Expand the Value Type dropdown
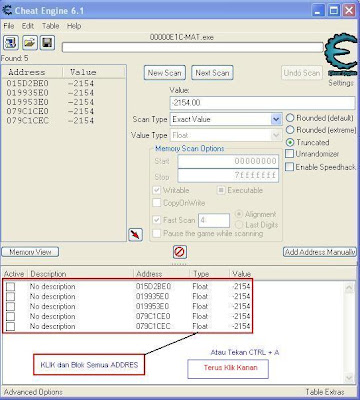 coord(276,135)
